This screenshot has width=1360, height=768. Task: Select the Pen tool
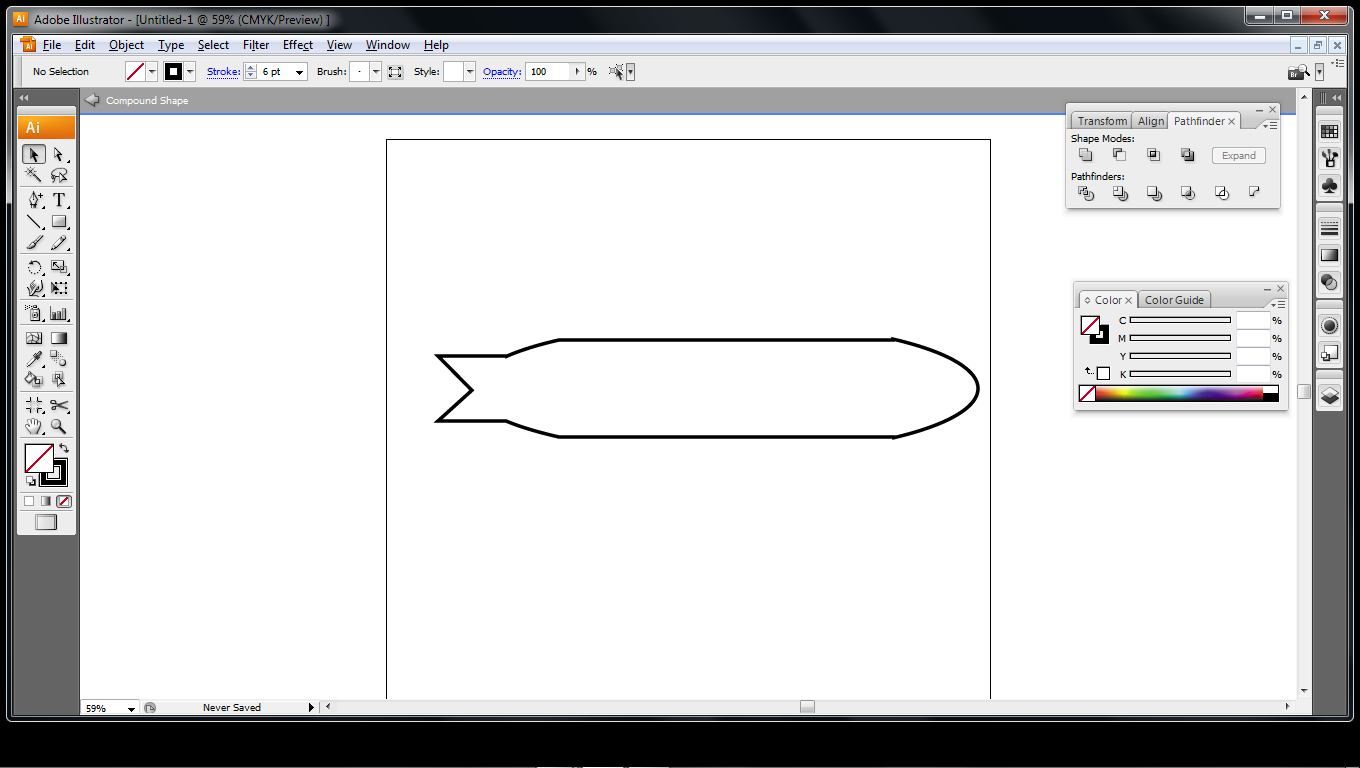pos(34,200)
